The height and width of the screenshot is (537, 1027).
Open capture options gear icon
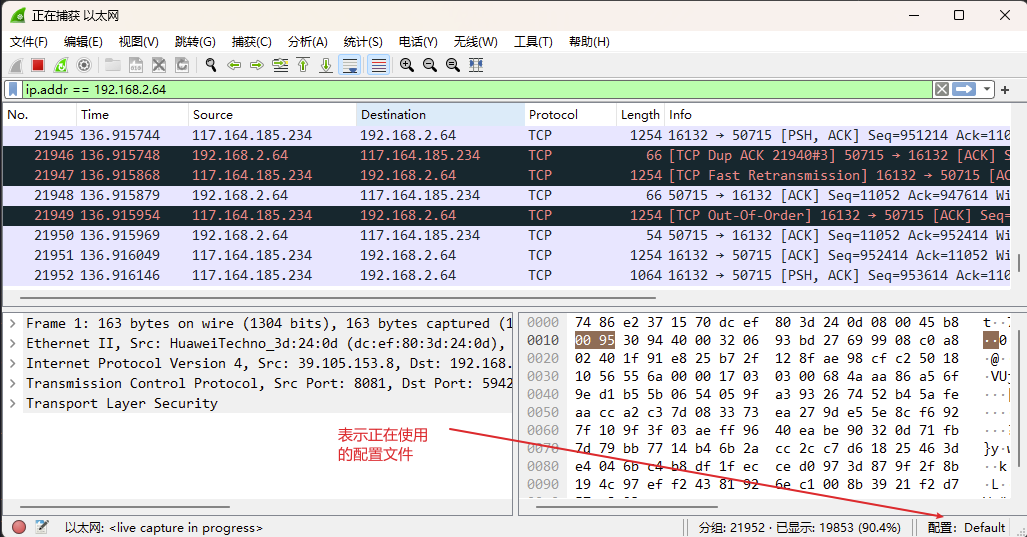(x=84, y=65)
